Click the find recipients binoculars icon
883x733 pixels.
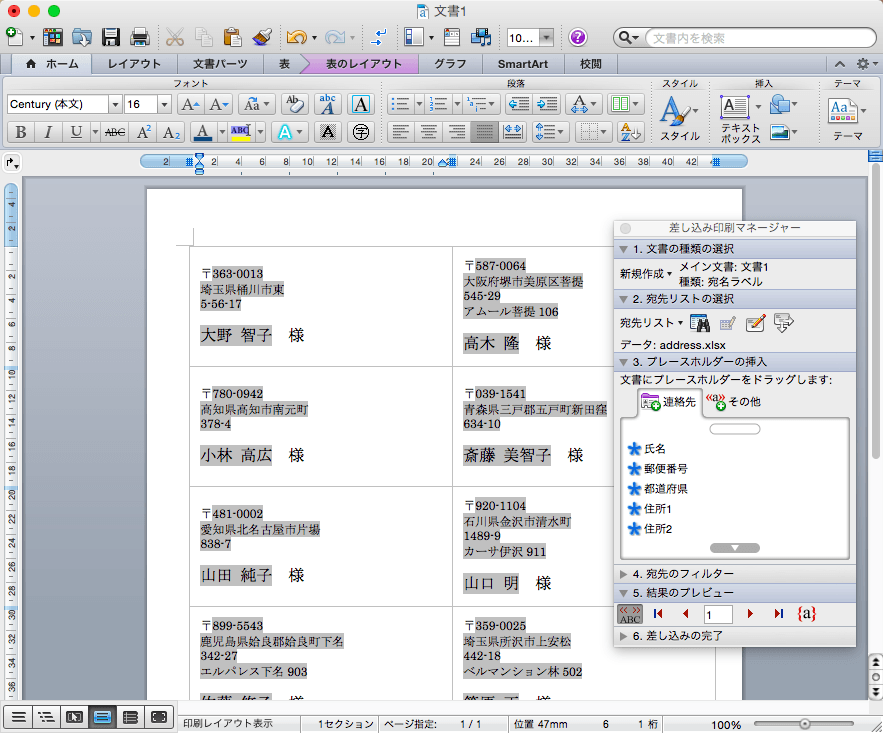pos(700,322)
